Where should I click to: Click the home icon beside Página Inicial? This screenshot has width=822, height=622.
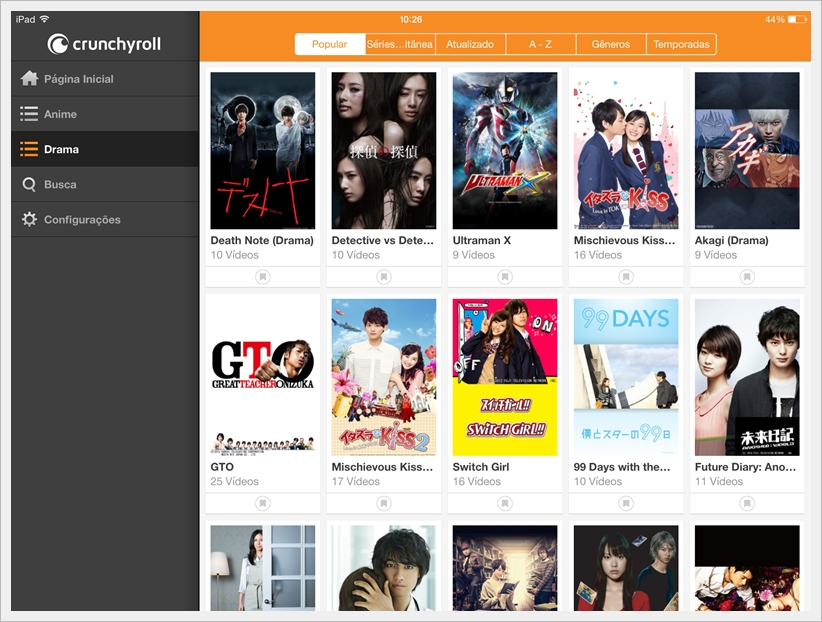click(29, 79)
